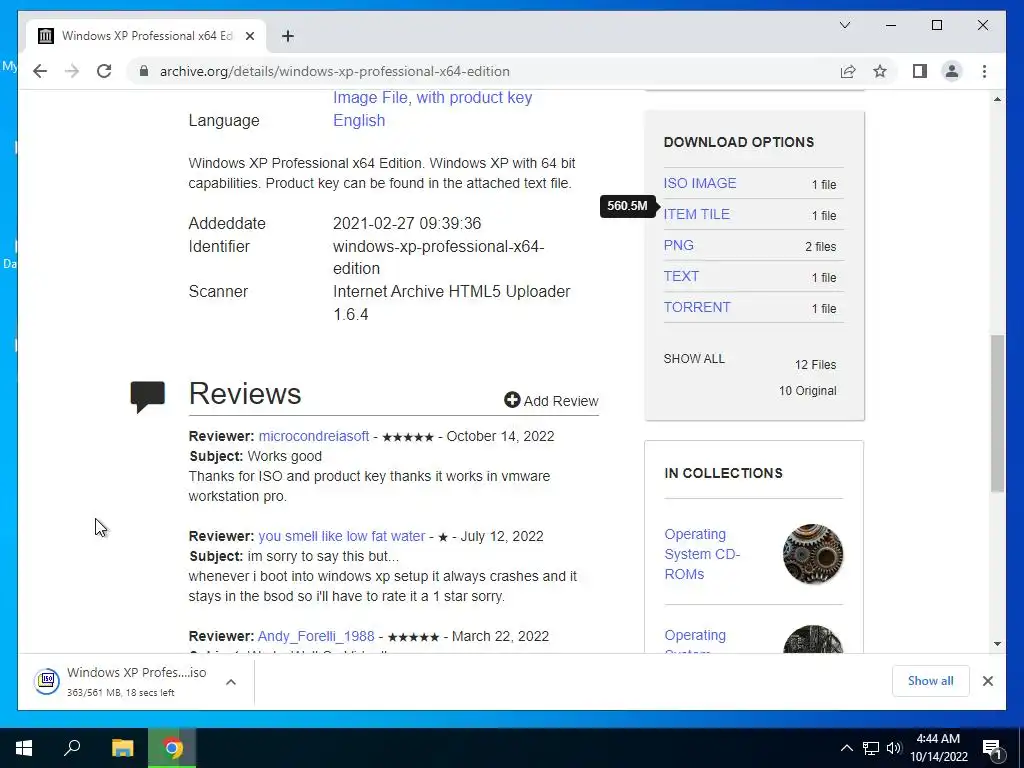Click the DOWNLOAD OPTIONS heading
Viewport: 1024px width, 768px height.
[739, 142]
